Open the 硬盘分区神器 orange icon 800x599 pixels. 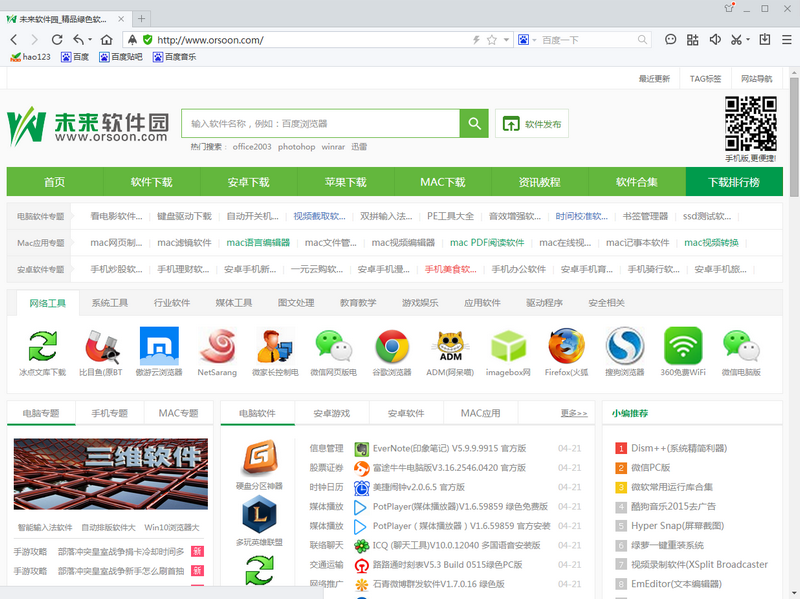pos(259,458)
